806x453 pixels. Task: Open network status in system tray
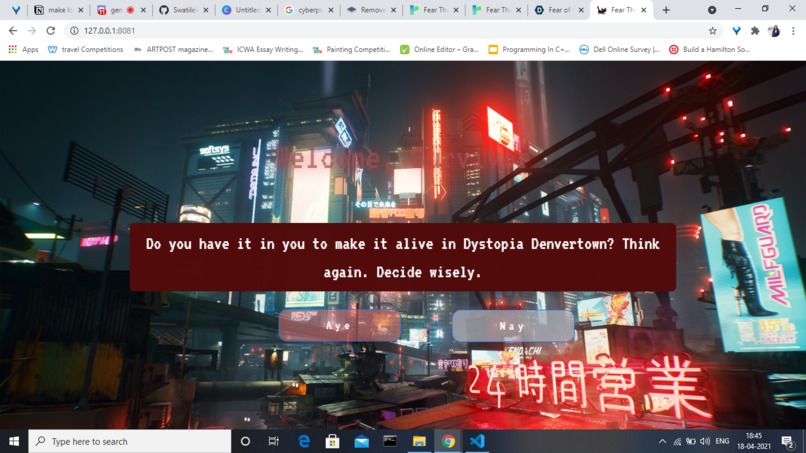tap(677, 441)
